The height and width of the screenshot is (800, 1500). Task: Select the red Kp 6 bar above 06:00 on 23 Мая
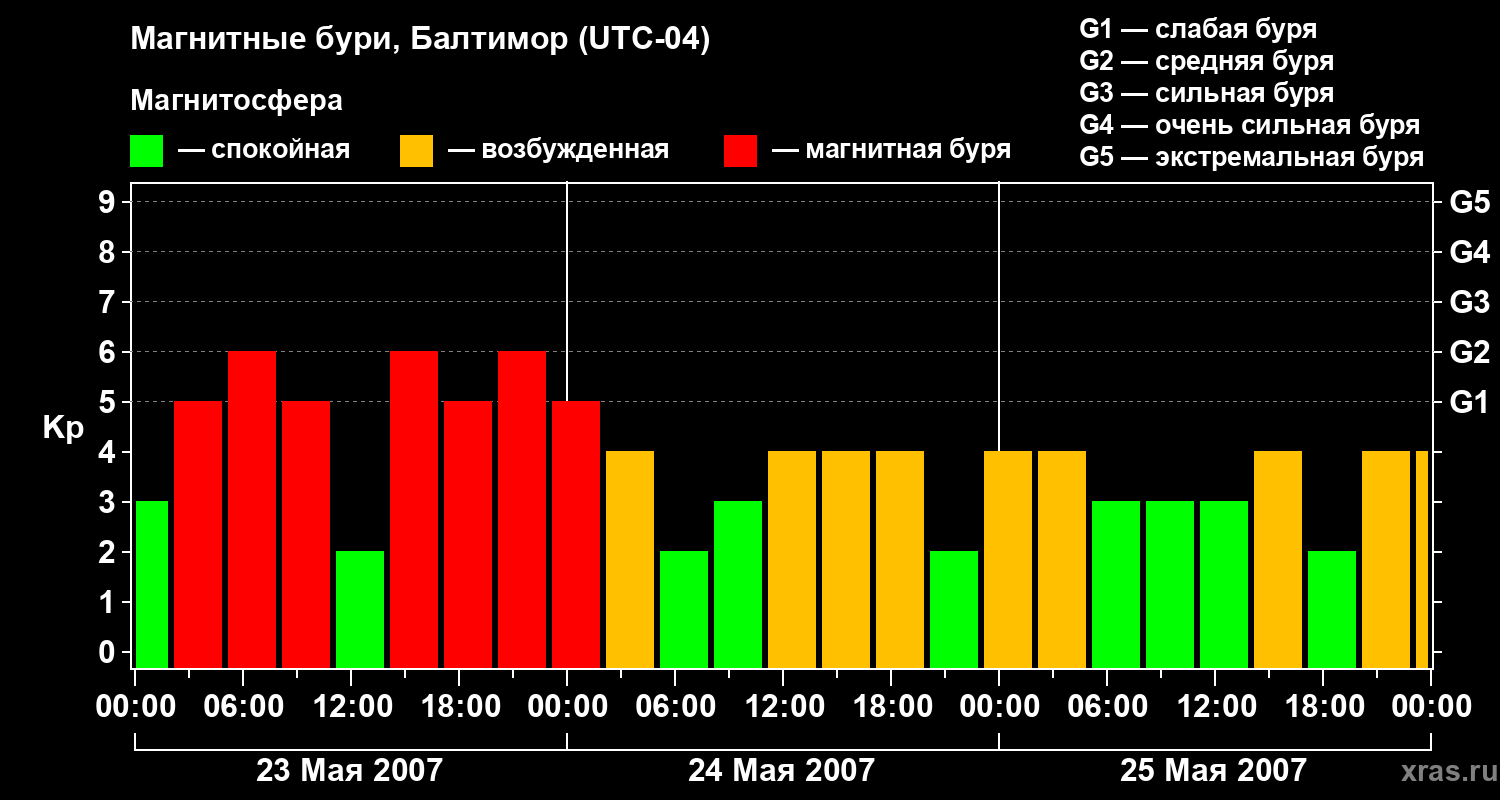252,509
